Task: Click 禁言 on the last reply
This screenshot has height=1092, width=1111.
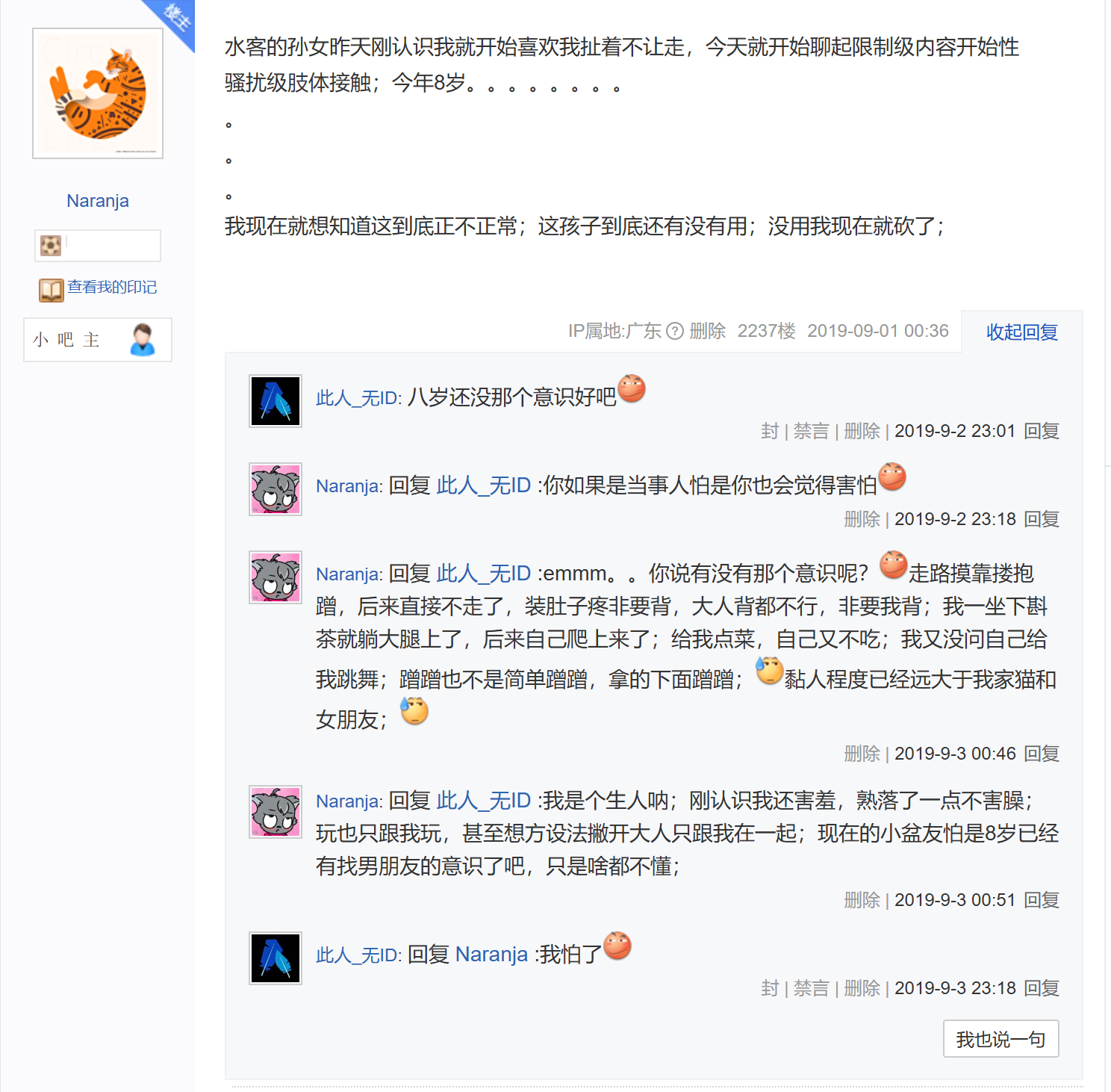Action: (811, 988)
